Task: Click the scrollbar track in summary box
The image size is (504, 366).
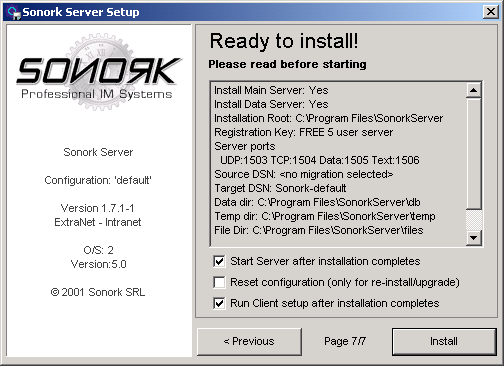Action: [x=473, y=153]
